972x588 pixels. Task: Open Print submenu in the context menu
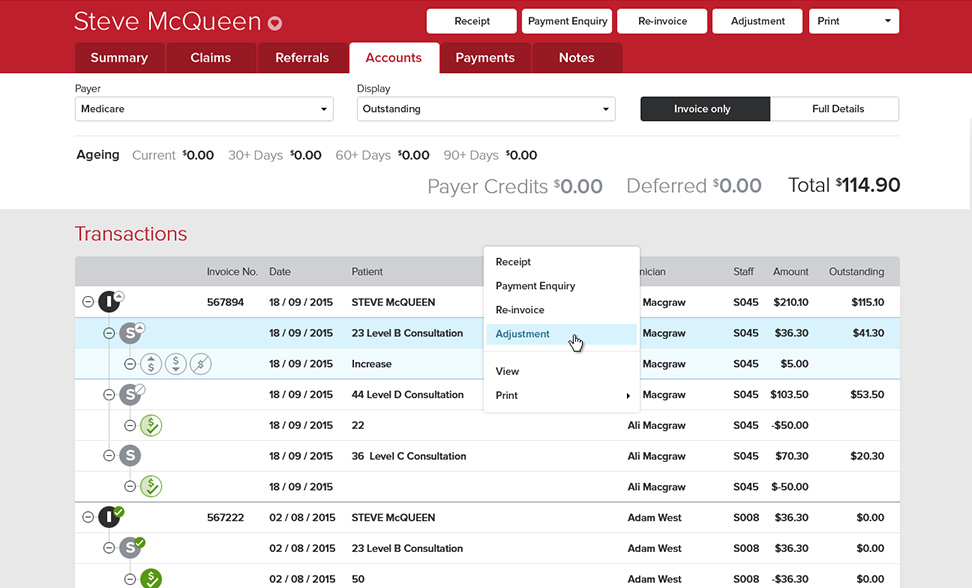coord(560,396)
